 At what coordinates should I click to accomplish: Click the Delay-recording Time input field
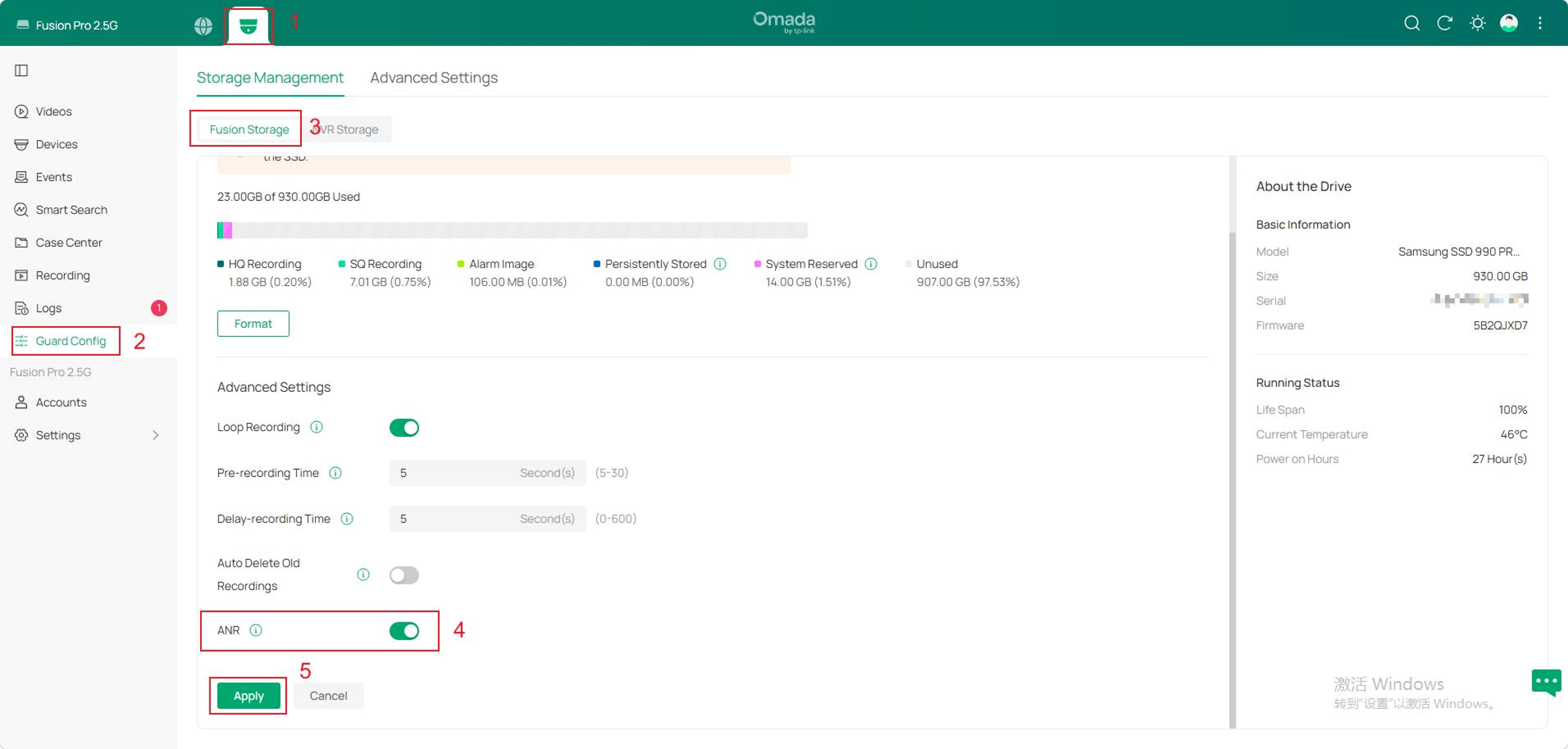488,518
